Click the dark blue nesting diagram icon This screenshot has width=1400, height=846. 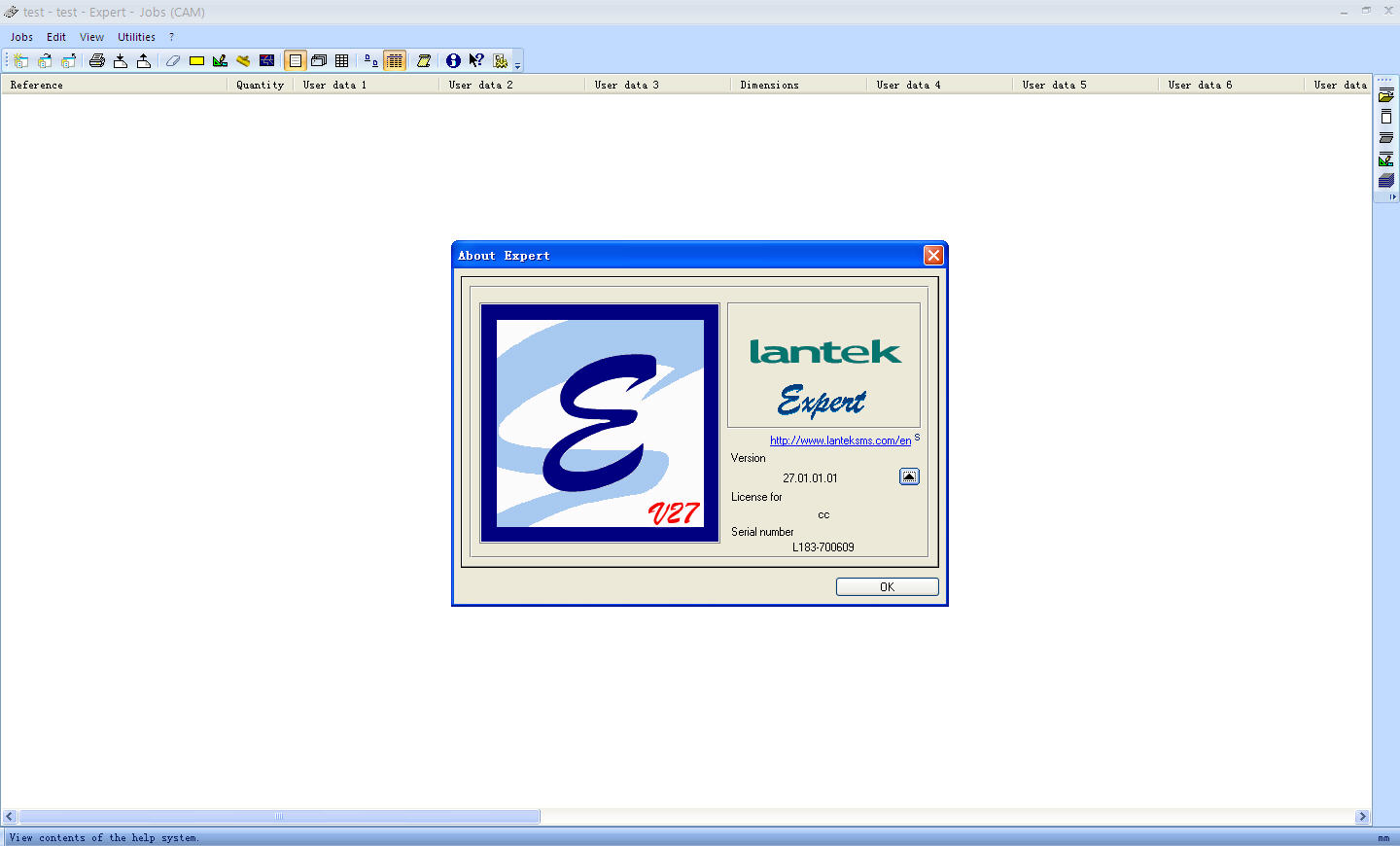click(266, 60)
